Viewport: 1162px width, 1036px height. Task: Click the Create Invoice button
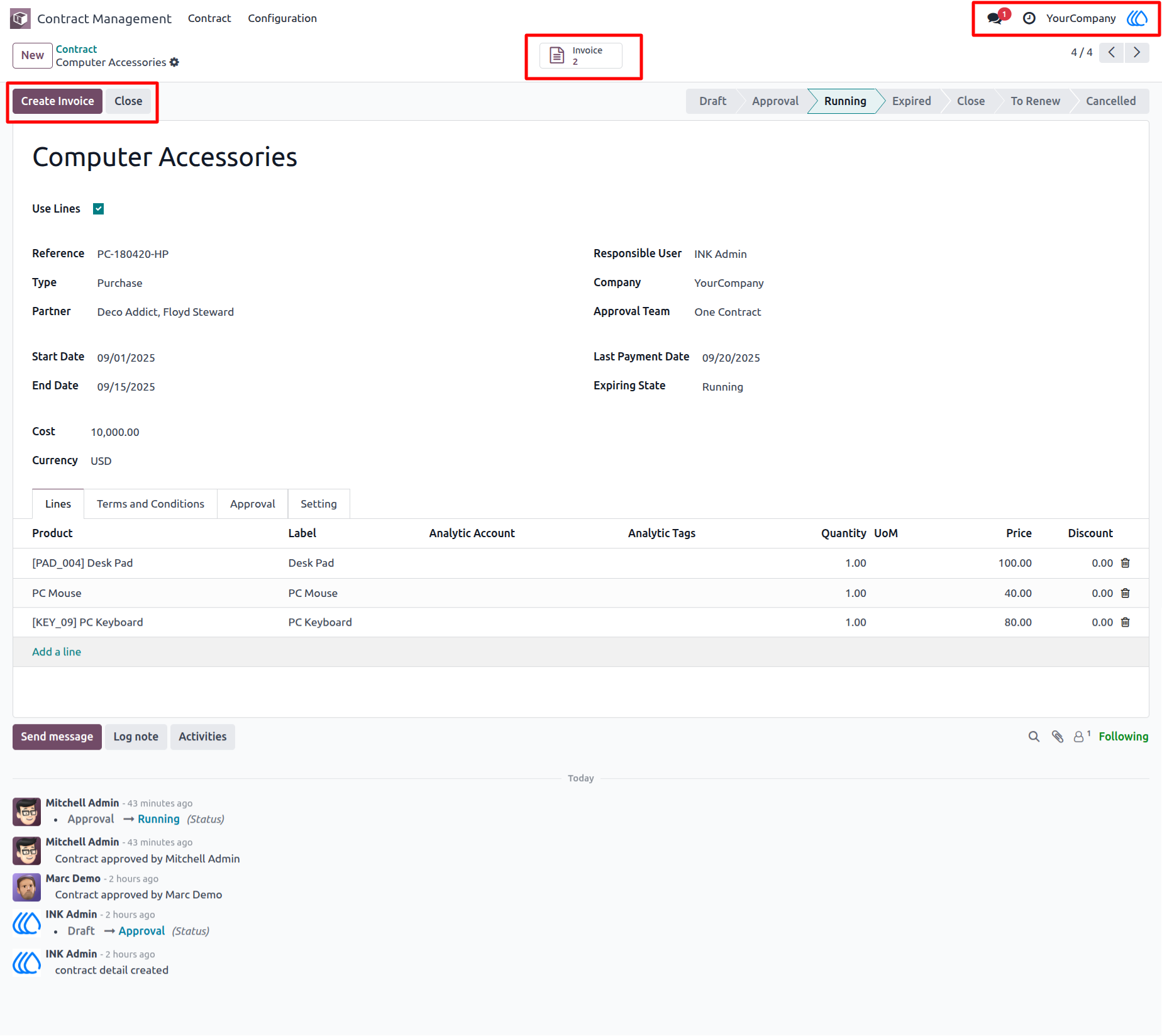click(57, 101)
